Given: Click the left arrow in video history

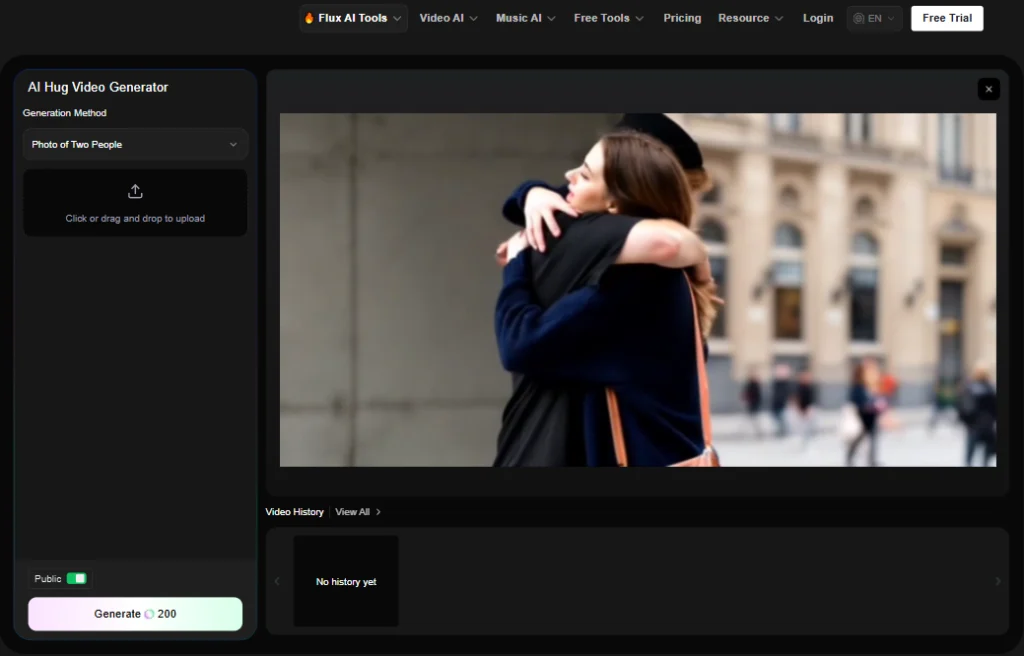Looking at the screenshot, I should (277, 581).
